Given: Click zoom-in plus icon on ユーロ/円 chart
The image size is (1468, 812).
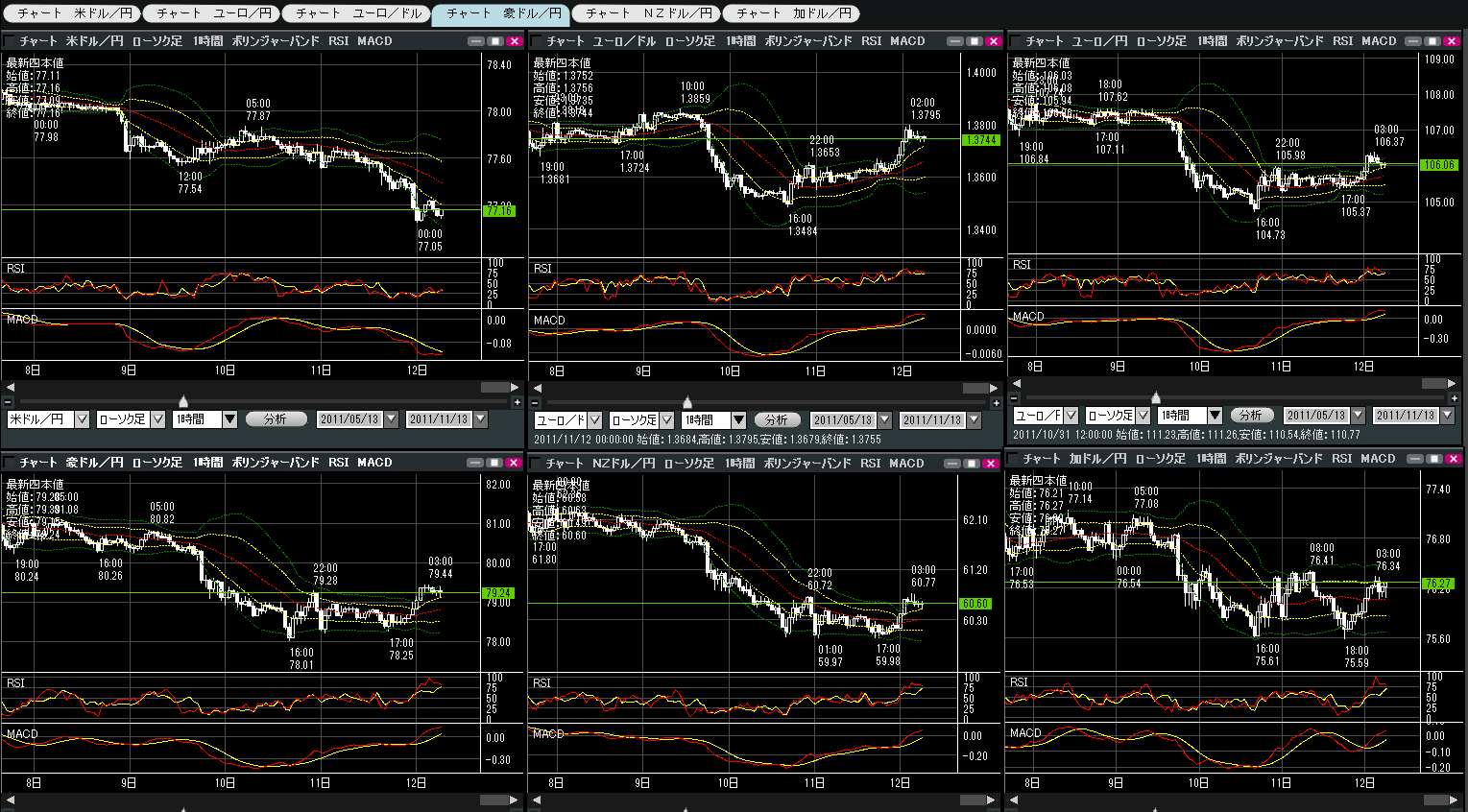Looking at the screenshot, I should (x=1455, y=397).
